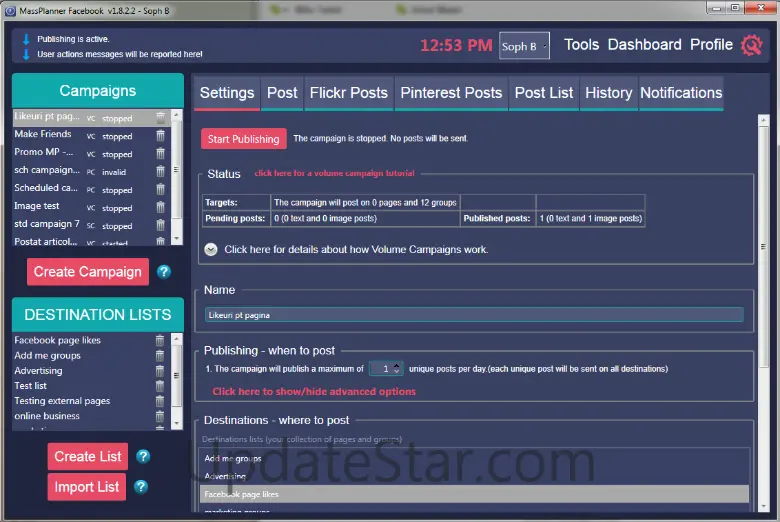Image resolution: width=780 pixels, height=522 pixels.
Task: Open Facebook page likes destination list
Action: 57,340
